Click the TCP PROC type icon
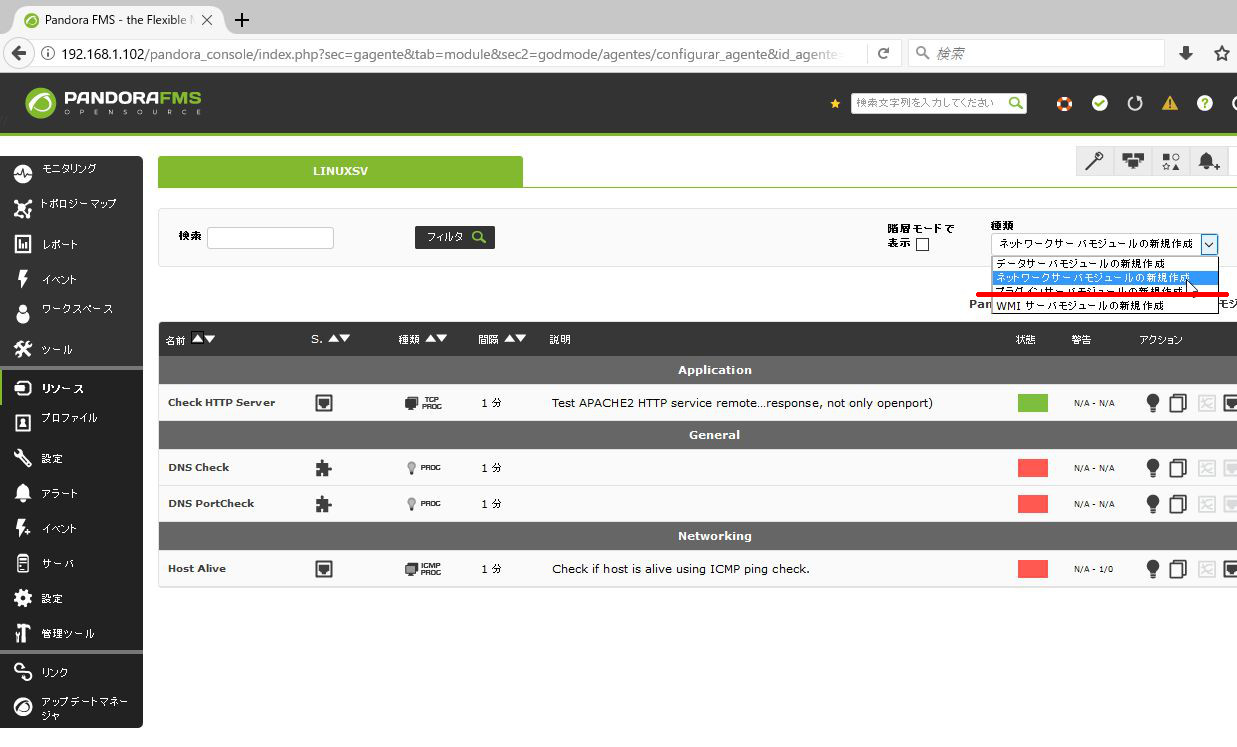Image resolution: width=1237 pixels, height=747 pixels. click(423, 403)
